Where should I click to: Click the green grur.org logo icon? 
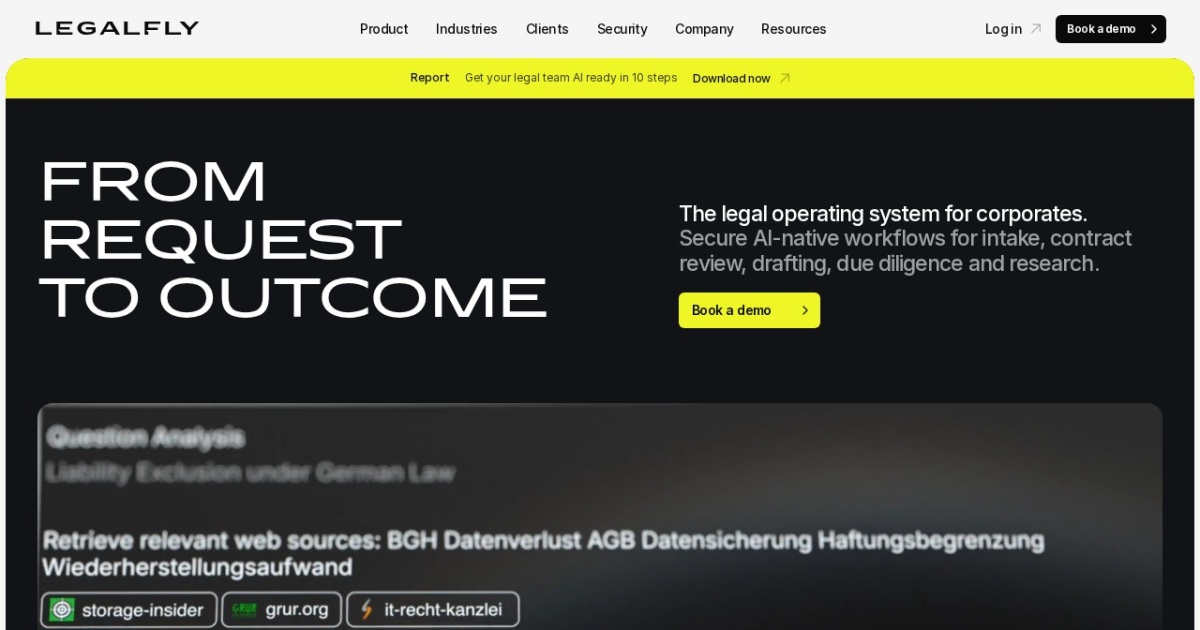point(244,609)
